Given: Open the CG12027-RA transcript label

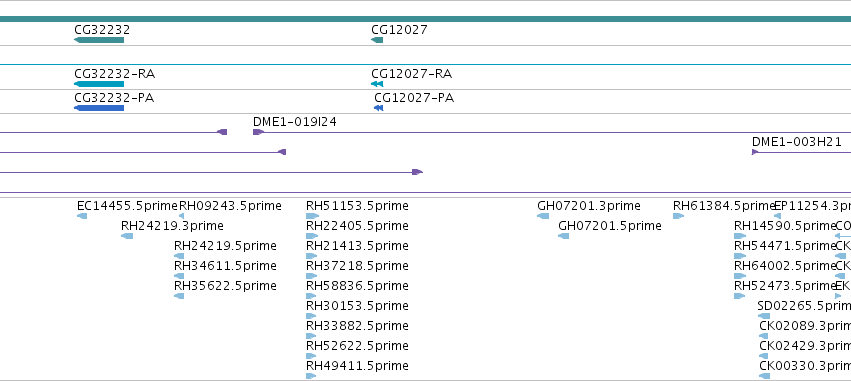Looking at the screenshot, I should [x=411, y=74].
